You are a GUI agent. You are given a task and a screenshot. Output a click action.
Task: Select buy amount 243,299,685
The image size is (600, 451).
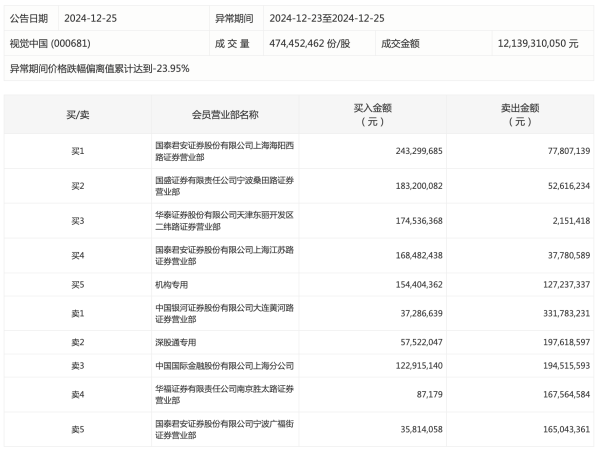pyautogui.click(x=419, y=151)
